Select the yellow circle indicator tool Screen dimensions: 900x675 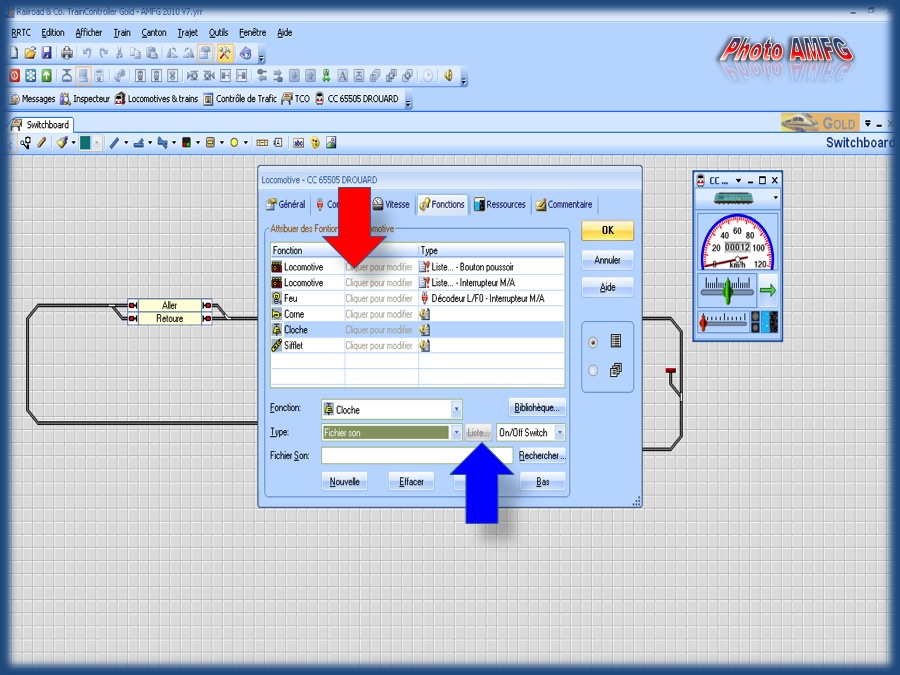(234, 143)
